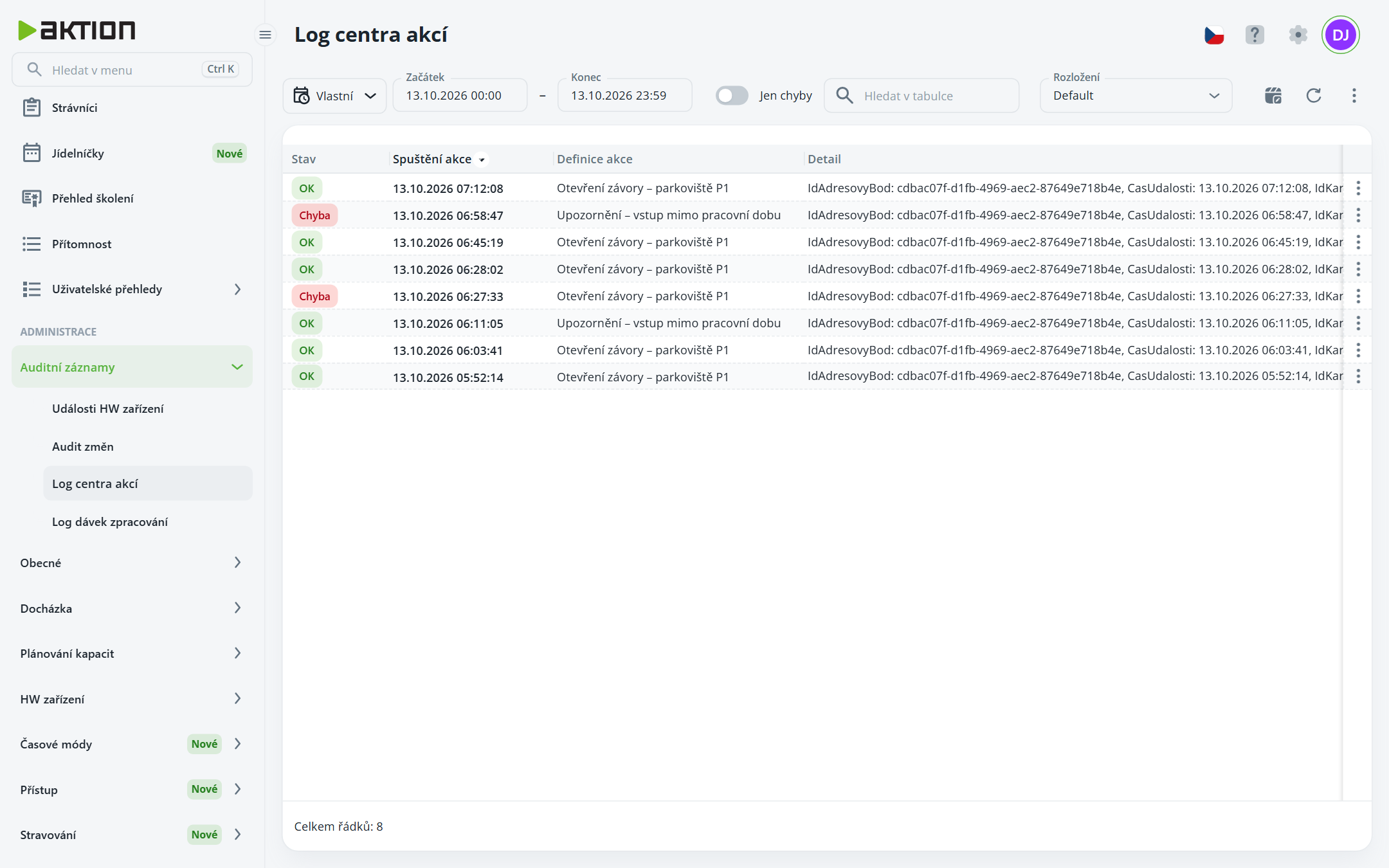Toggle the Jen chyby switch
1389x868 pixels.
pos(732,96)
